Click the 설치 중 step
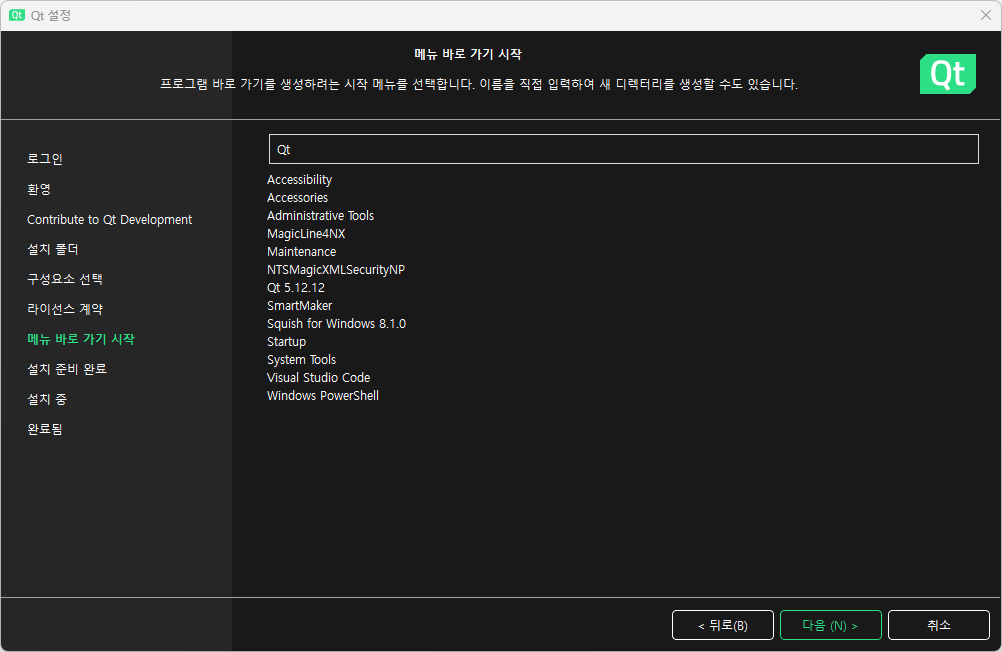Viewport: 1002px width, 652px height. tap(47, 399)
